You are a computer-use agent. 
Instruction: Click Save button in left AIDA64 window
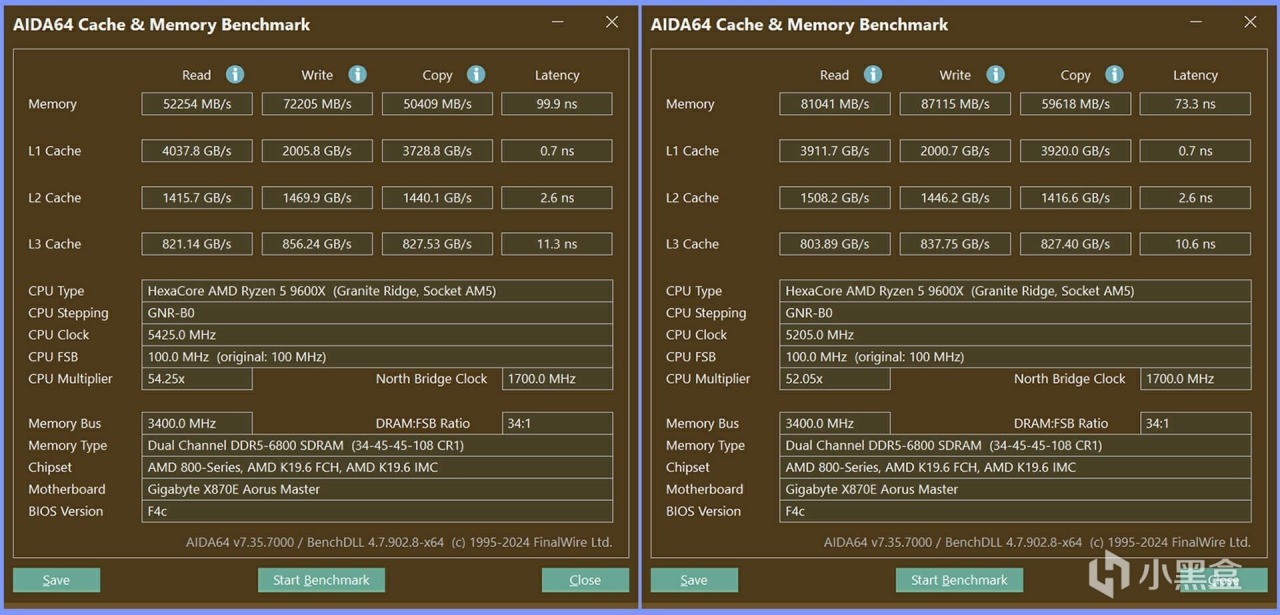56,580
